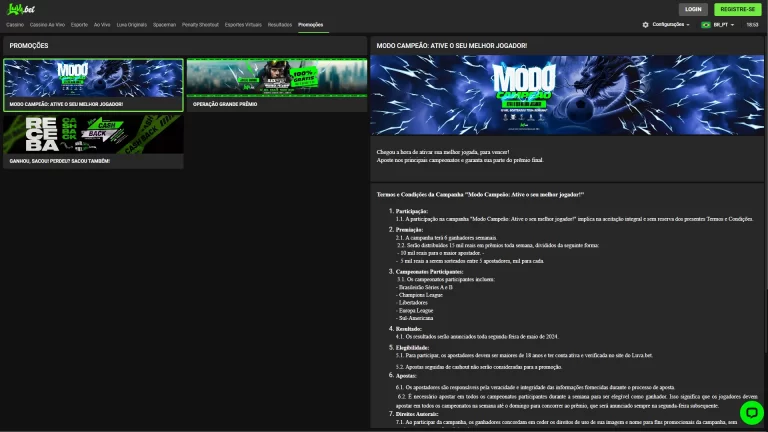Open the Ao Vivo menu item
The width and height of the screenshot is (768, 432).
click(102, 24)
